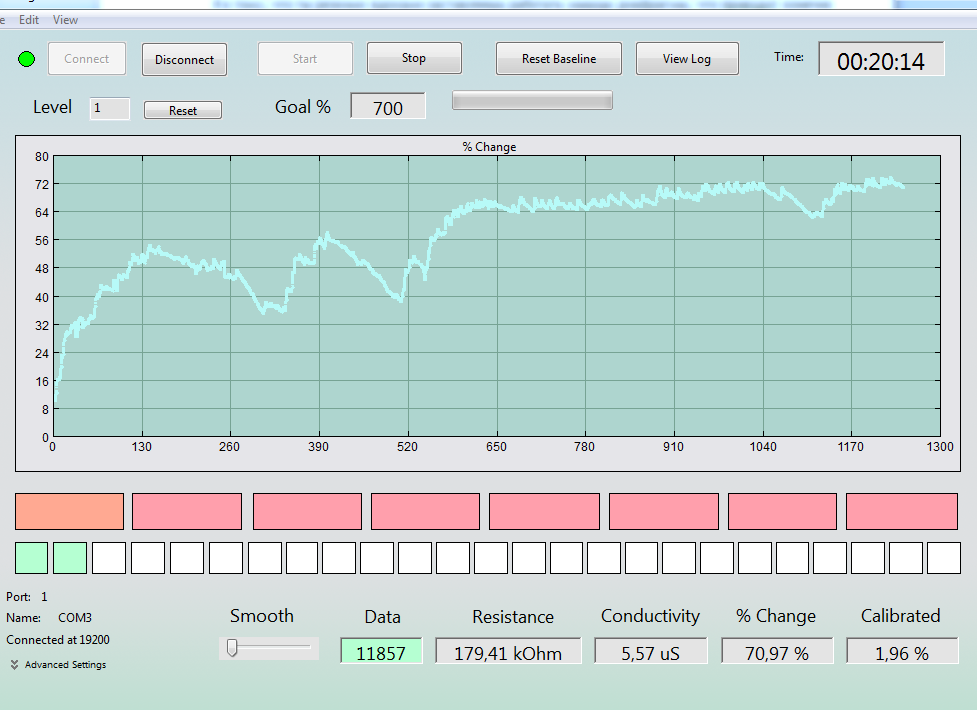The image size is (977, 710).
Task: Click the Smooth slider handle
Action: (232, 648)
